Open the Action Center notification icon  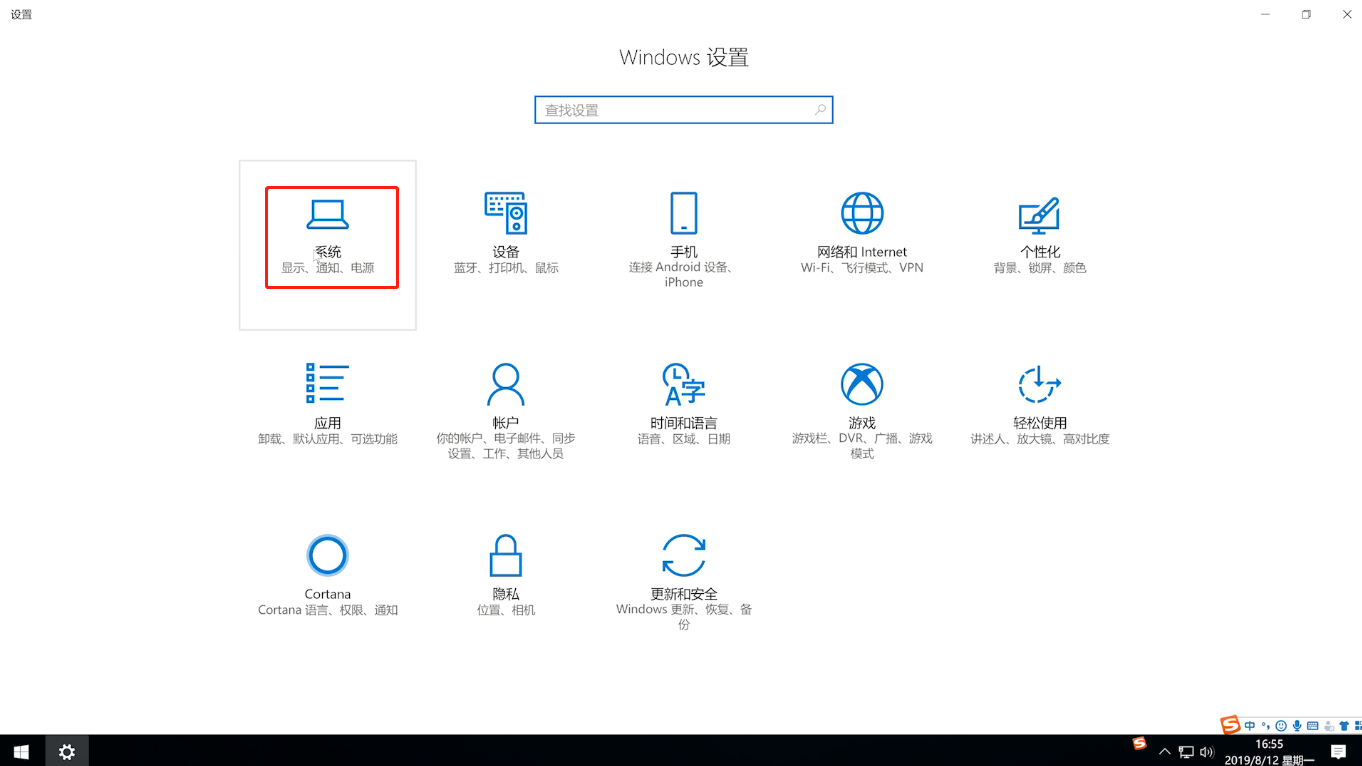click(x=1339, y=752)
